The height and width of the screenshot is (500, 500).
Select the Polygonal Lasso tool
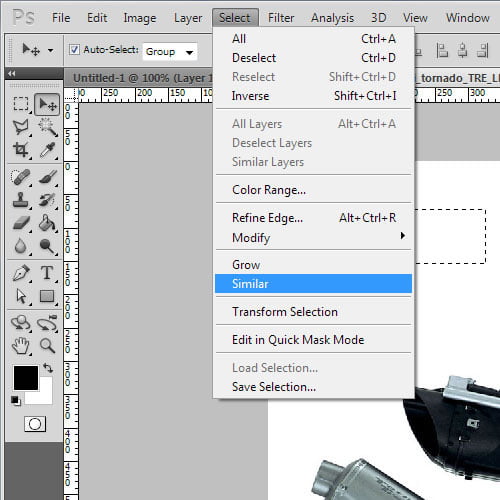pyautogui.click(x=21, y=127)
